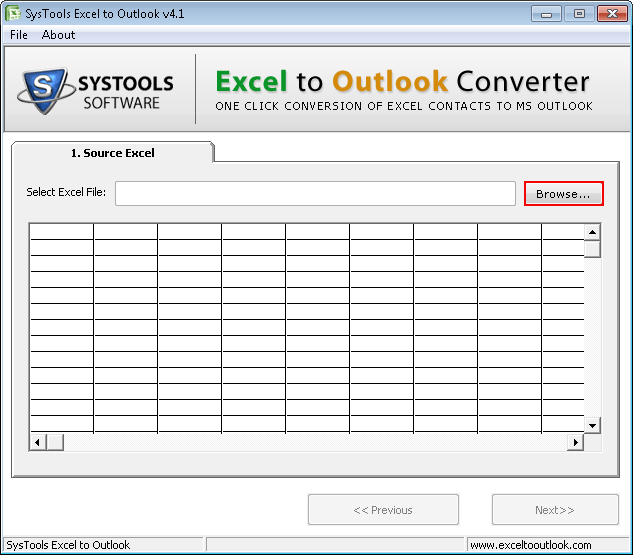Click the 'Excel to Outlook Converter' heading
The height and width of the screenshot is (555, 633).
402,82
